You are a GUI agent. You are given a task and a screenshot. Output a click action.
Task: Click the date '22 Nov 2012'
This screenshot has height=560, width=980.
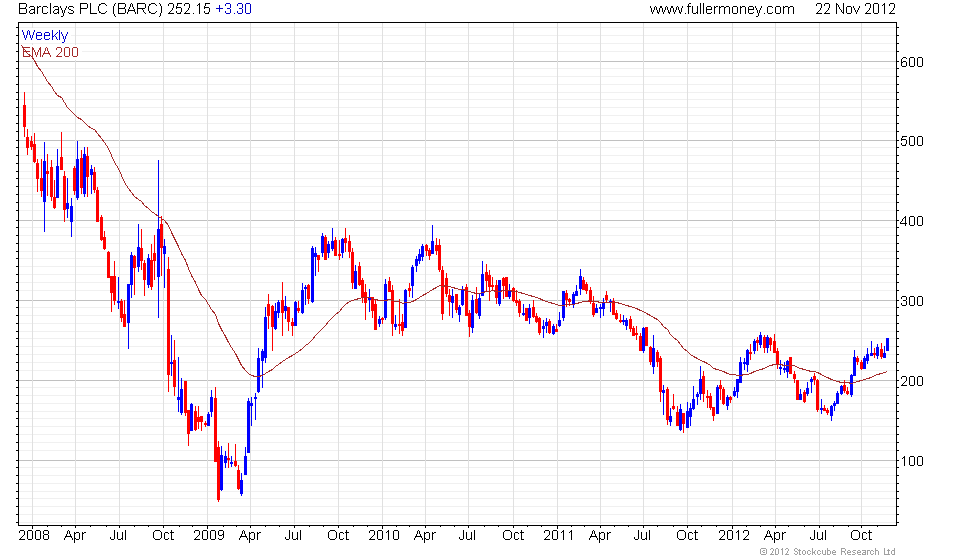[855, 9]
